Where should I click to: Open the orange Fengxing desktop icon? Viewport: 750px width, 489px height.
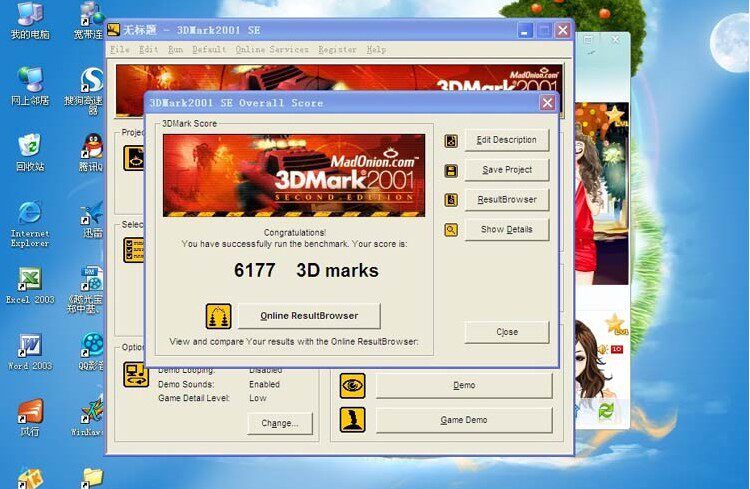pyautogui.click(x=30, y=418)
